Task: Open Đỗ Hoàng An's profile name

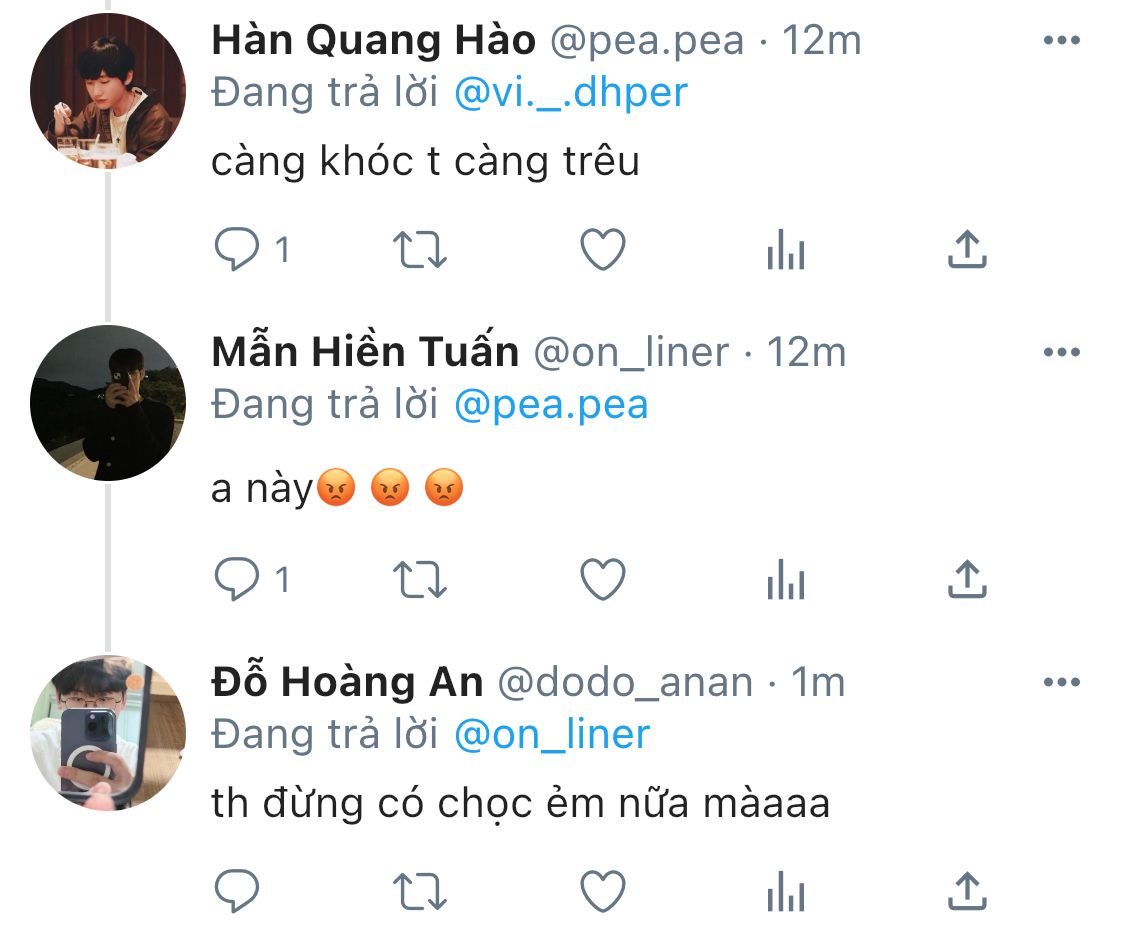Action: pyautogui.click(x=347, y=683)
